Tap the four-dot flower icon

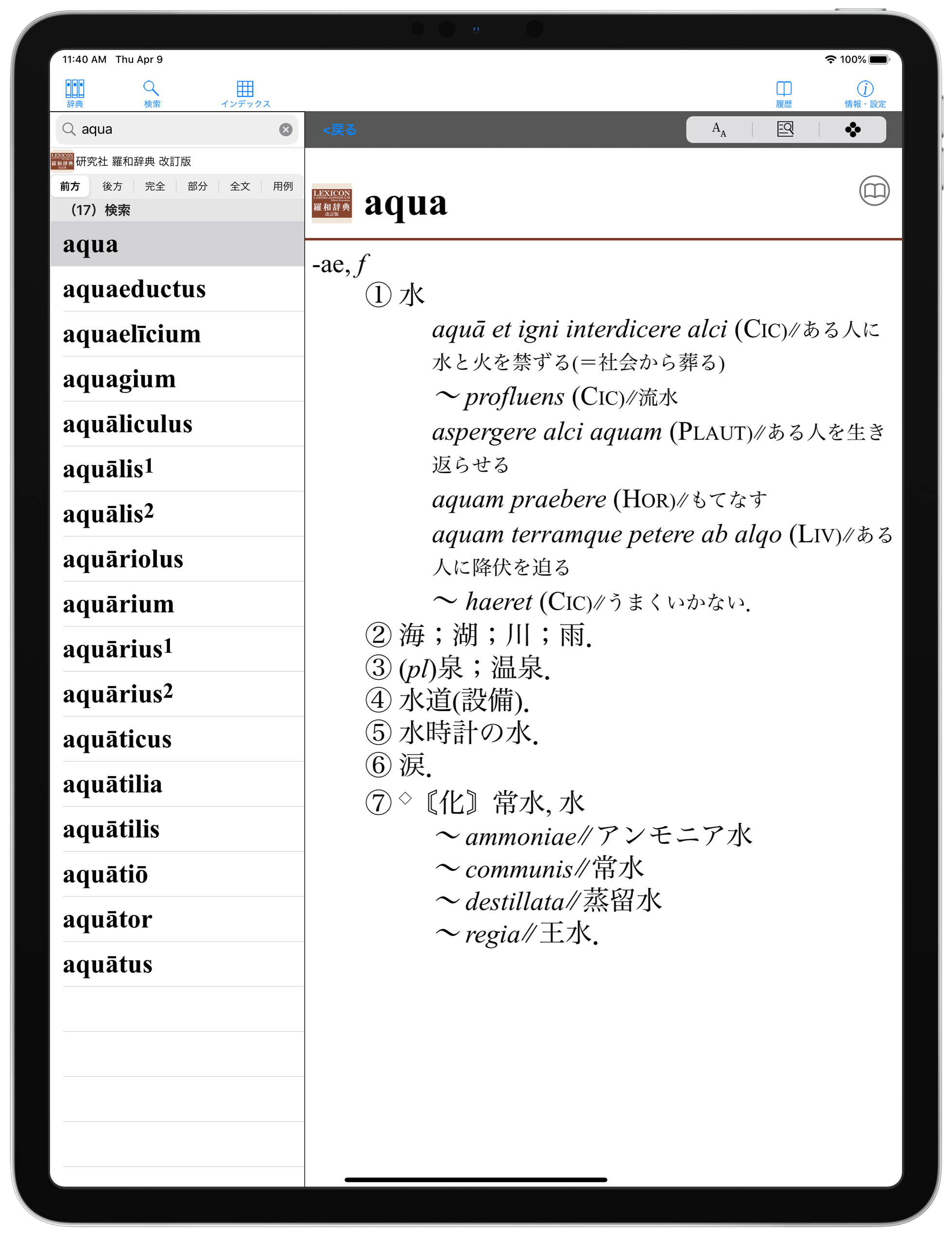852,130
